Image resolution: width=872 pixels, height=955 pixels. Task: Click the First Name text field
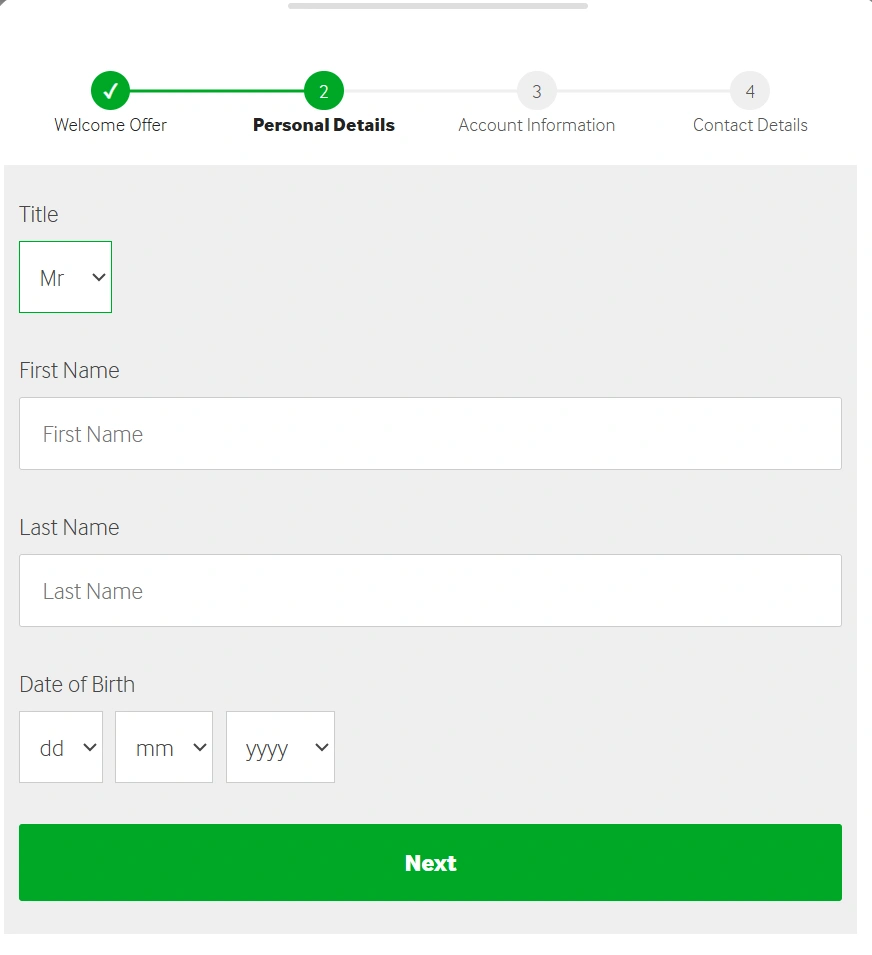(x=430, y=433)
